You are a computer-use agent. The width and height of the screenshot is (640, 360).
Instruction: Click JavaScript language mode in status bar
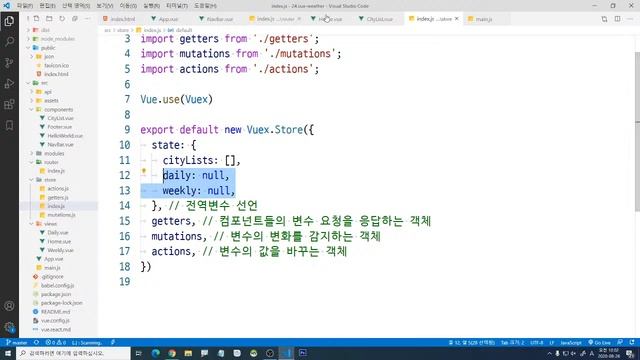571,342
